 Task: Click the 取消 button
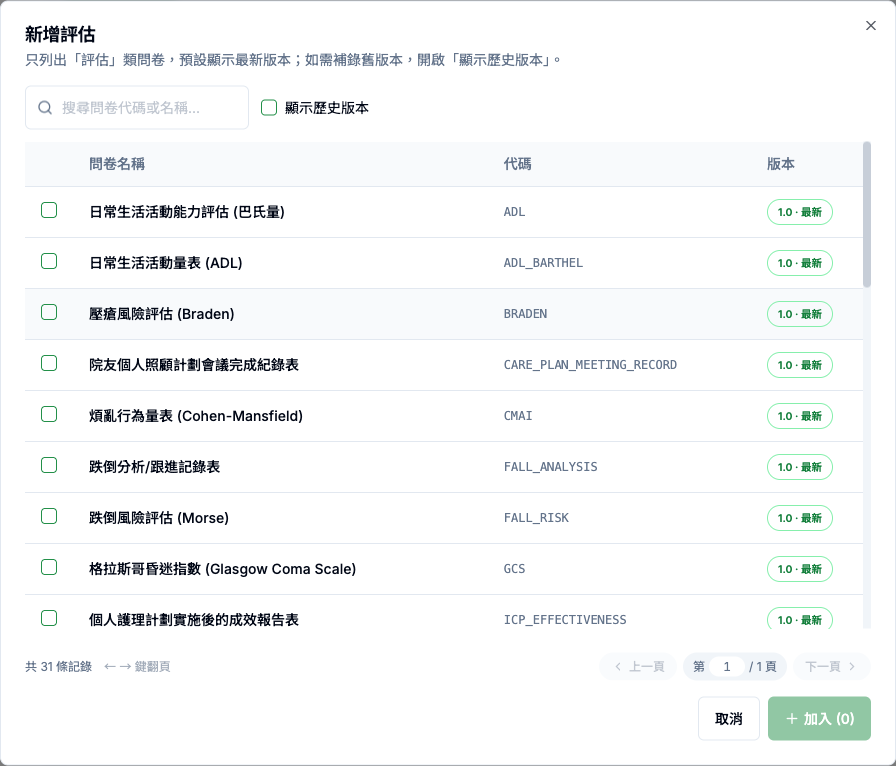(729, 719)
